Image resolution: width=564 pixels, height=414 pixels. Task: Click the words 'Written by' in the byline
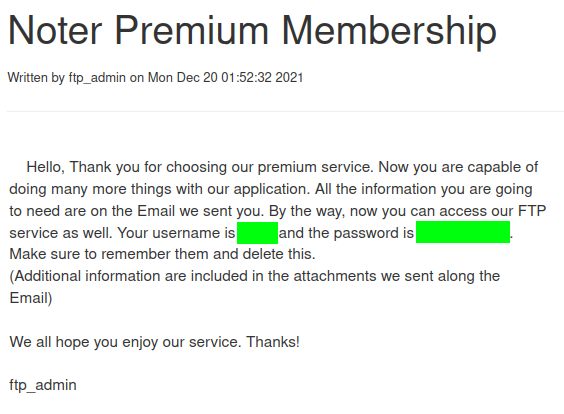click(x=36, y=78)
